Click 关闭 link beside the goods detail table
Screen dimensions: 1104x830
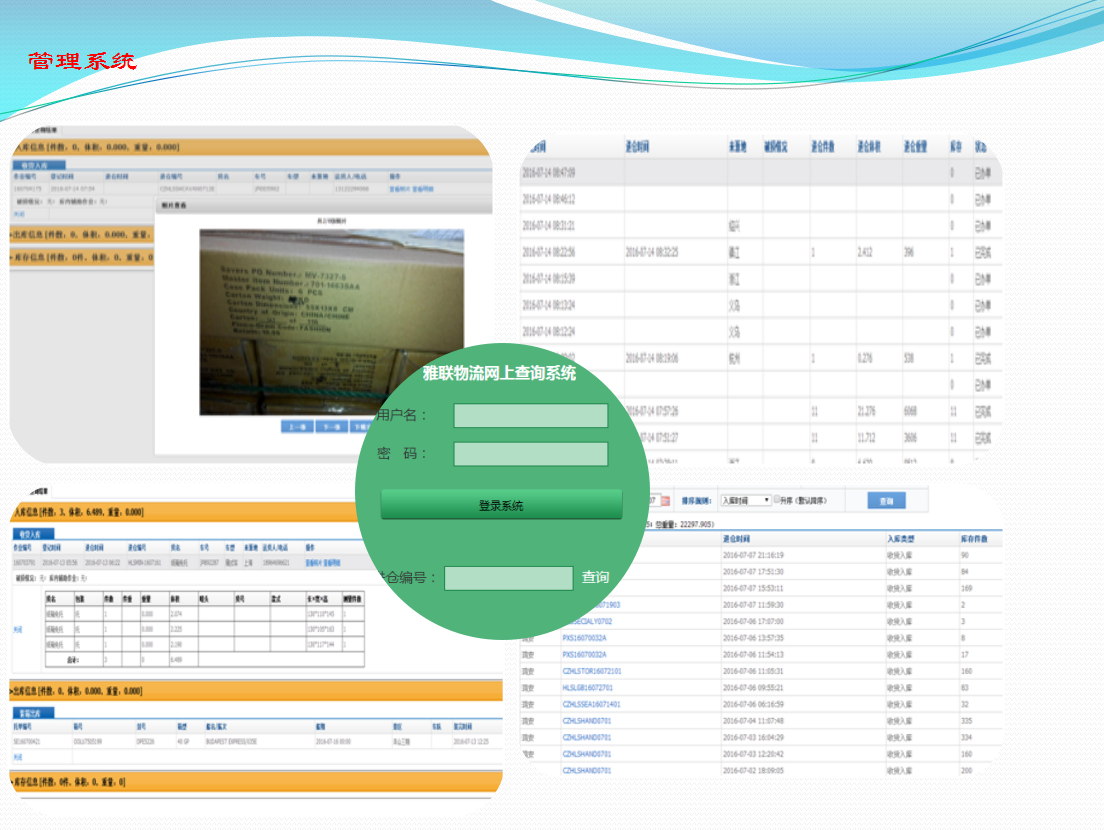click(x=18, y=629)
